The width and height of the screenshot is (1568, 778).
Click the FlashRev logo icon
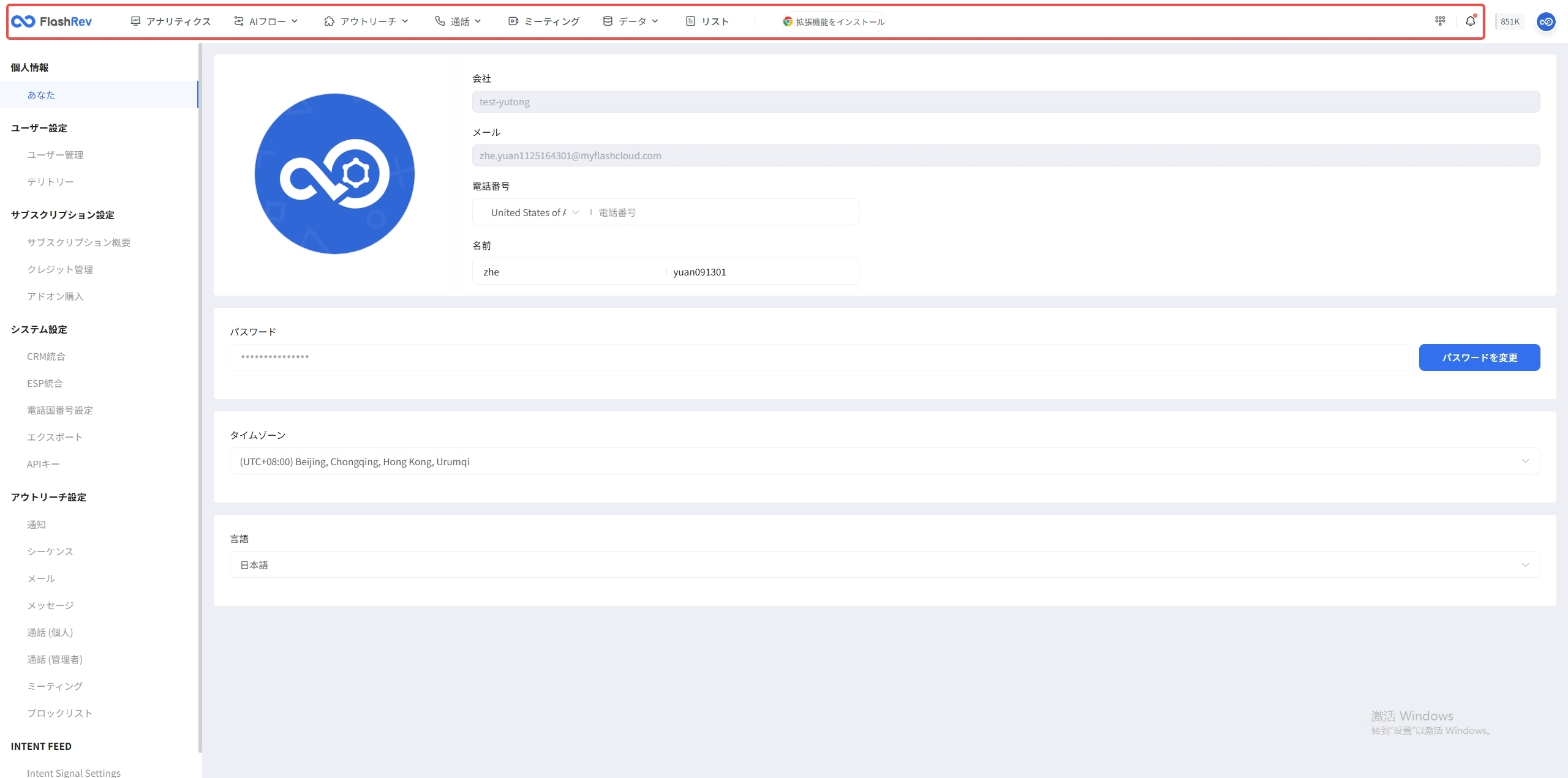click(x=23, y=21)
